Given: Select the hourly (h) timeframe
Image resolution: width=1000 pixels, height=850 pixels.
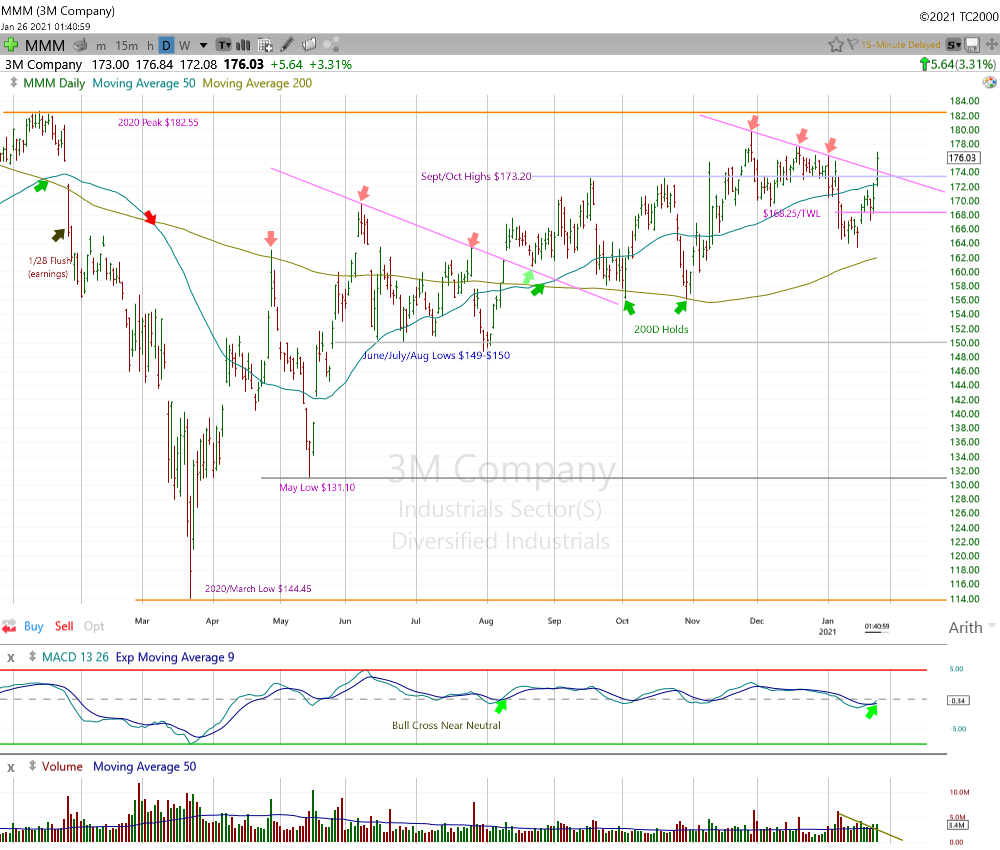Looking at the screenshot, I should coord(150,46).
